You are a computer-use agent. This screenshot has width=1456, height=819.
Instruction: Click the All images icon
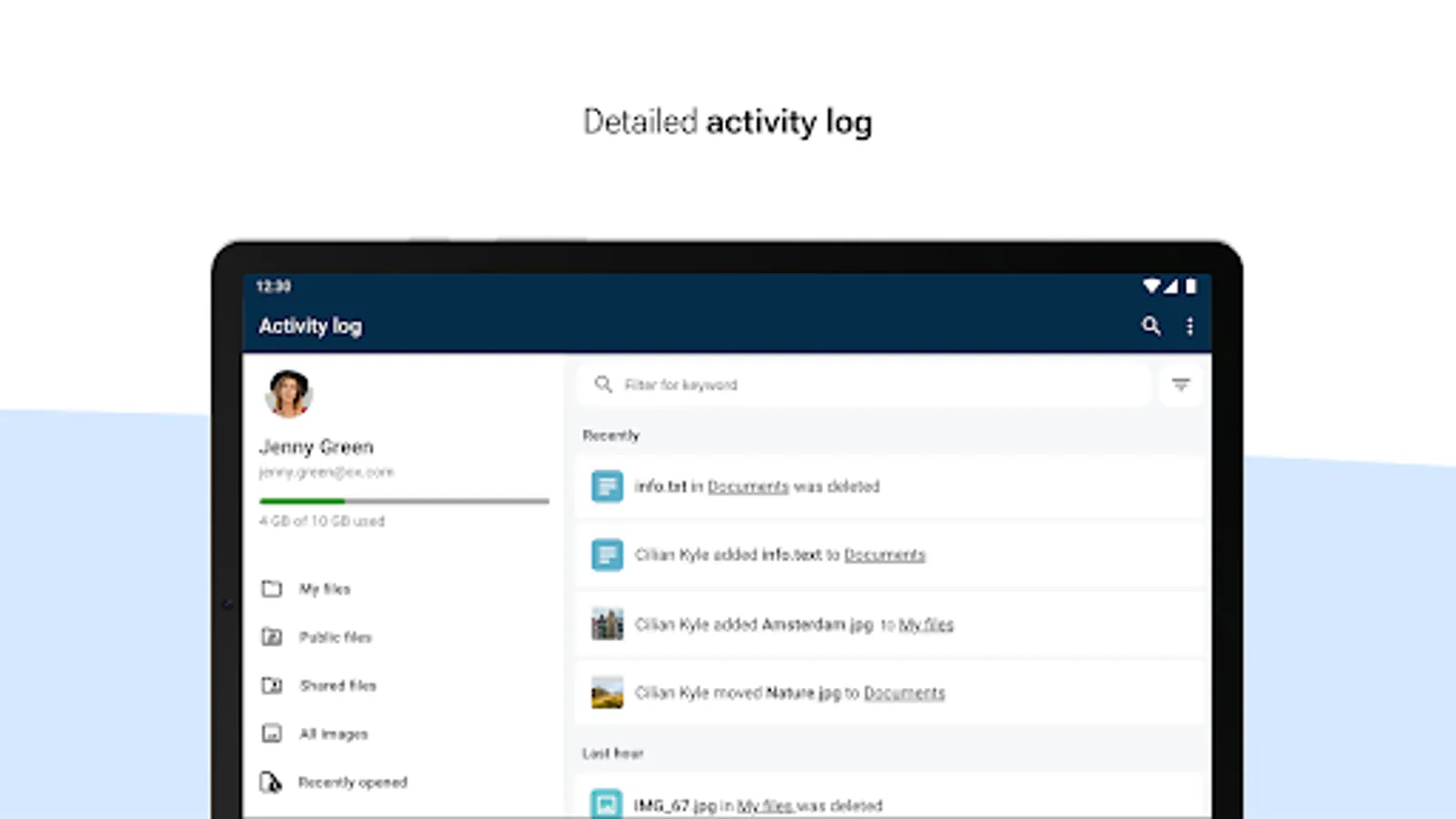coord(271,733)
